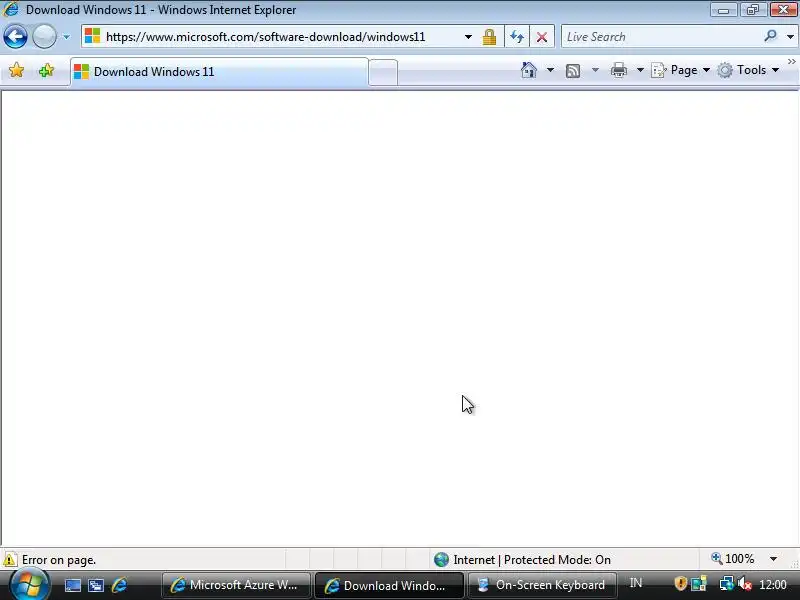
Task: Select Download Windows taskbar button
Action: tap(389, 585)
